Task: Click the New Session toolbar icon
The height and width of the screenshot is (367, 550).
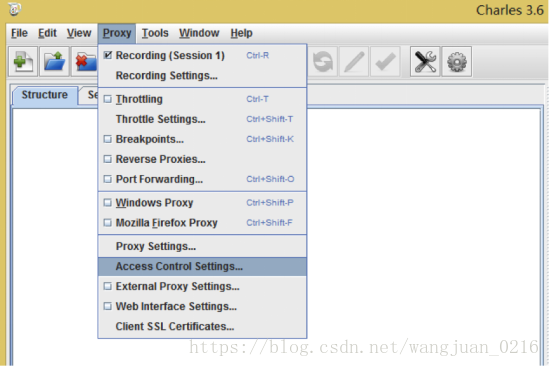Action: click(x=23, y=62)
